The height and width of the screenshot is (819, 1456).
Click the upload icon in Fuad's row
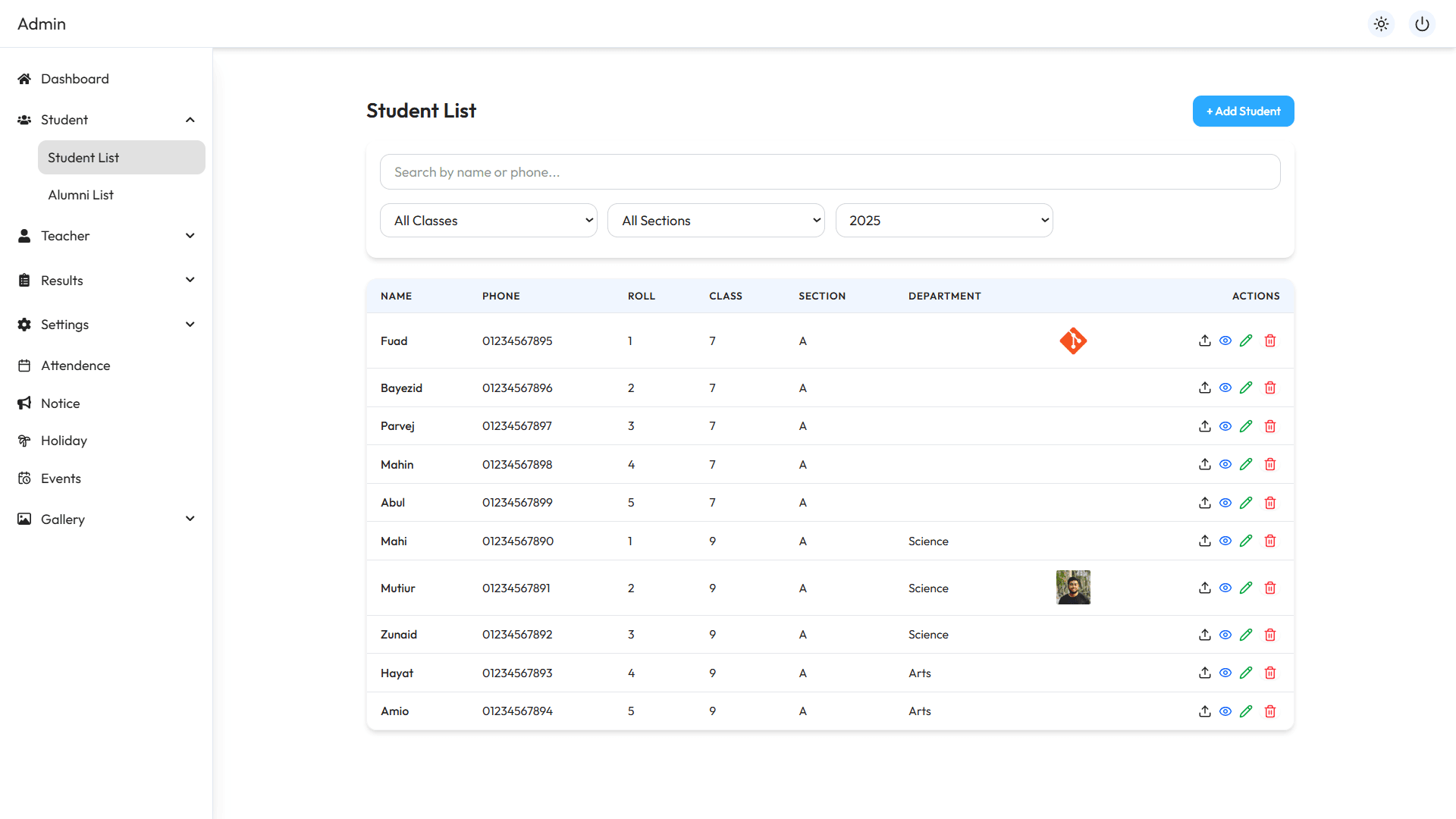pos(1204,340)
